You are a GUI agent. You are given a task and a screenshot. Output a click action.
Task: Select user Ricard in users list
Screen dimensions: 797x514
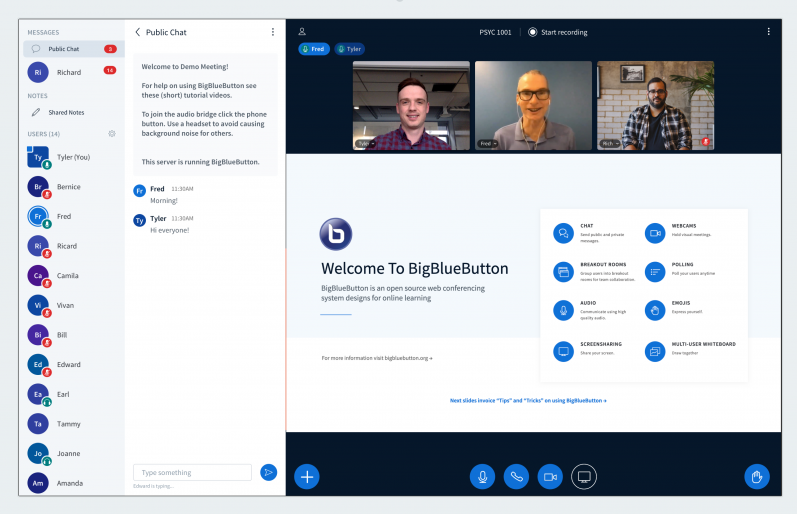(x=72, y=246)
